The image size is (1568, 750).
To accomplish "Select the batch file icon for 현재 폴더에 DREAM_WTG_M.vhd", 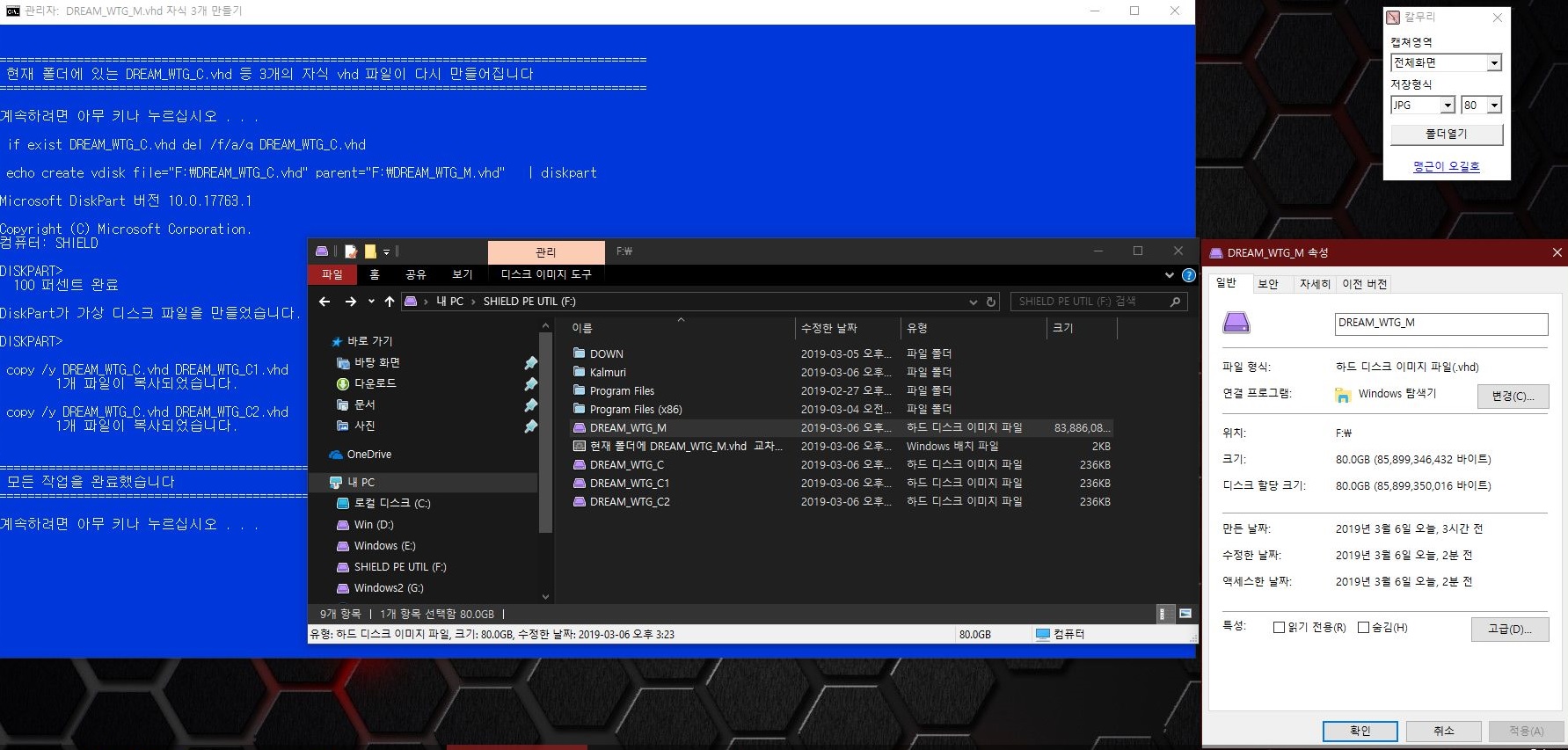I will click(580, 446).
